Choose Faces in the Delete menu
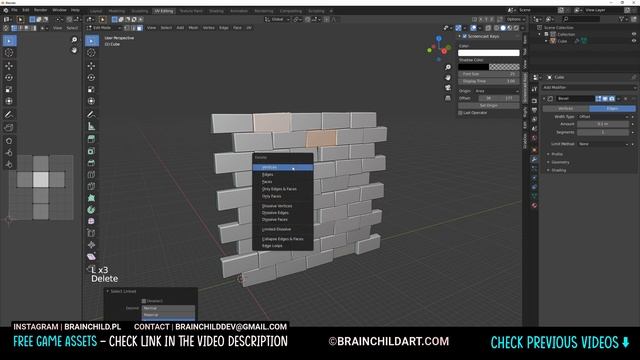 pyautogui.click(x=283, y=182)
